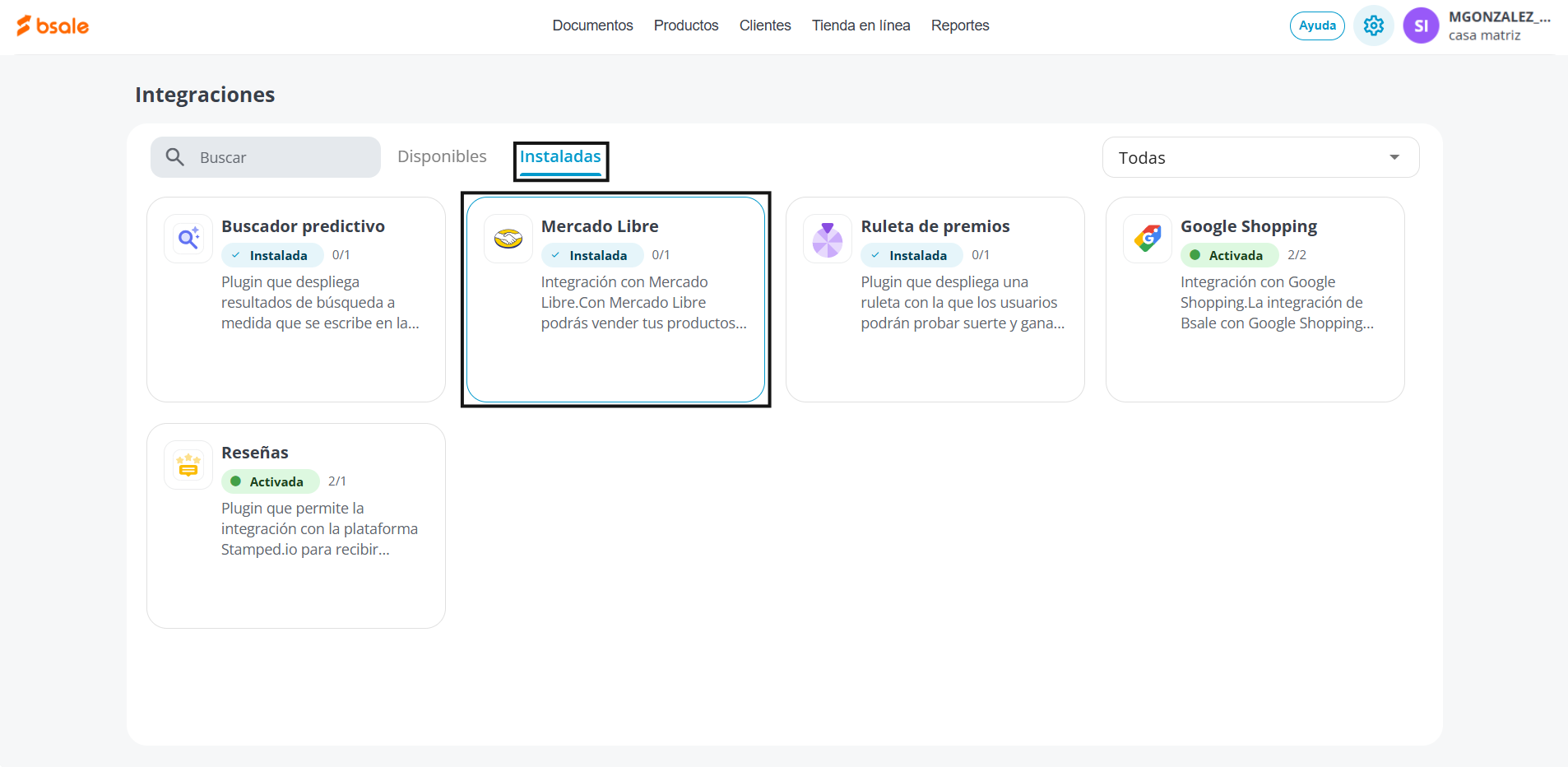Open the Google Shopping title
Screen dimensions: 1568x767
(x=1249, y=226)
